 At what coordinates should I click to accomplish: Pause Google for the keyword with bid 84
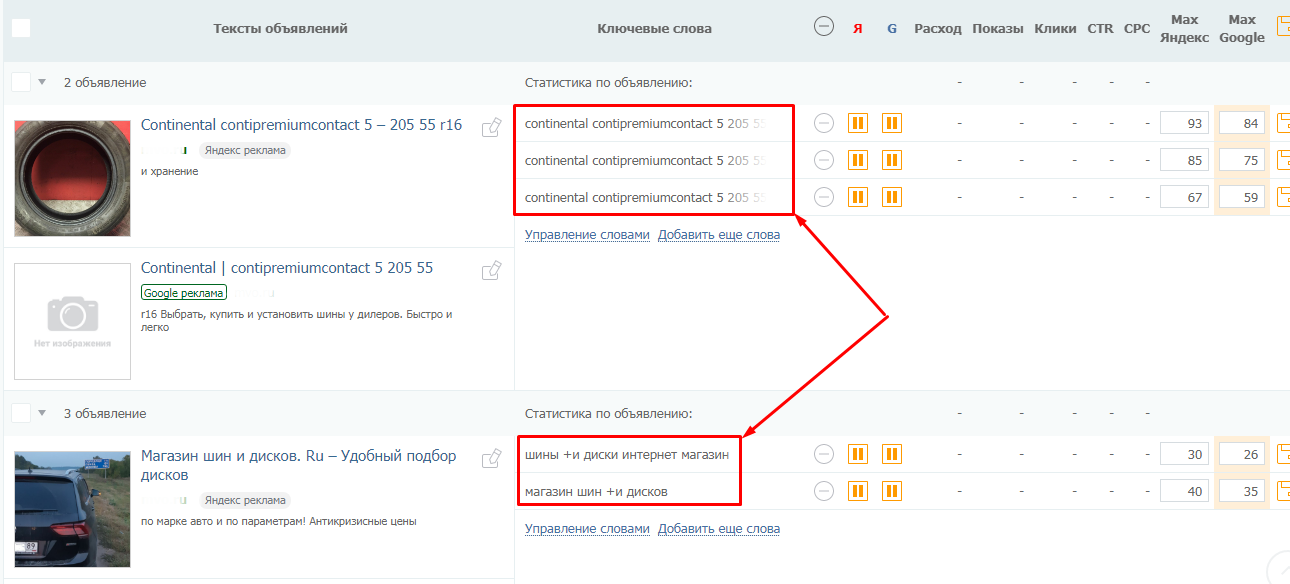(892, 123)
